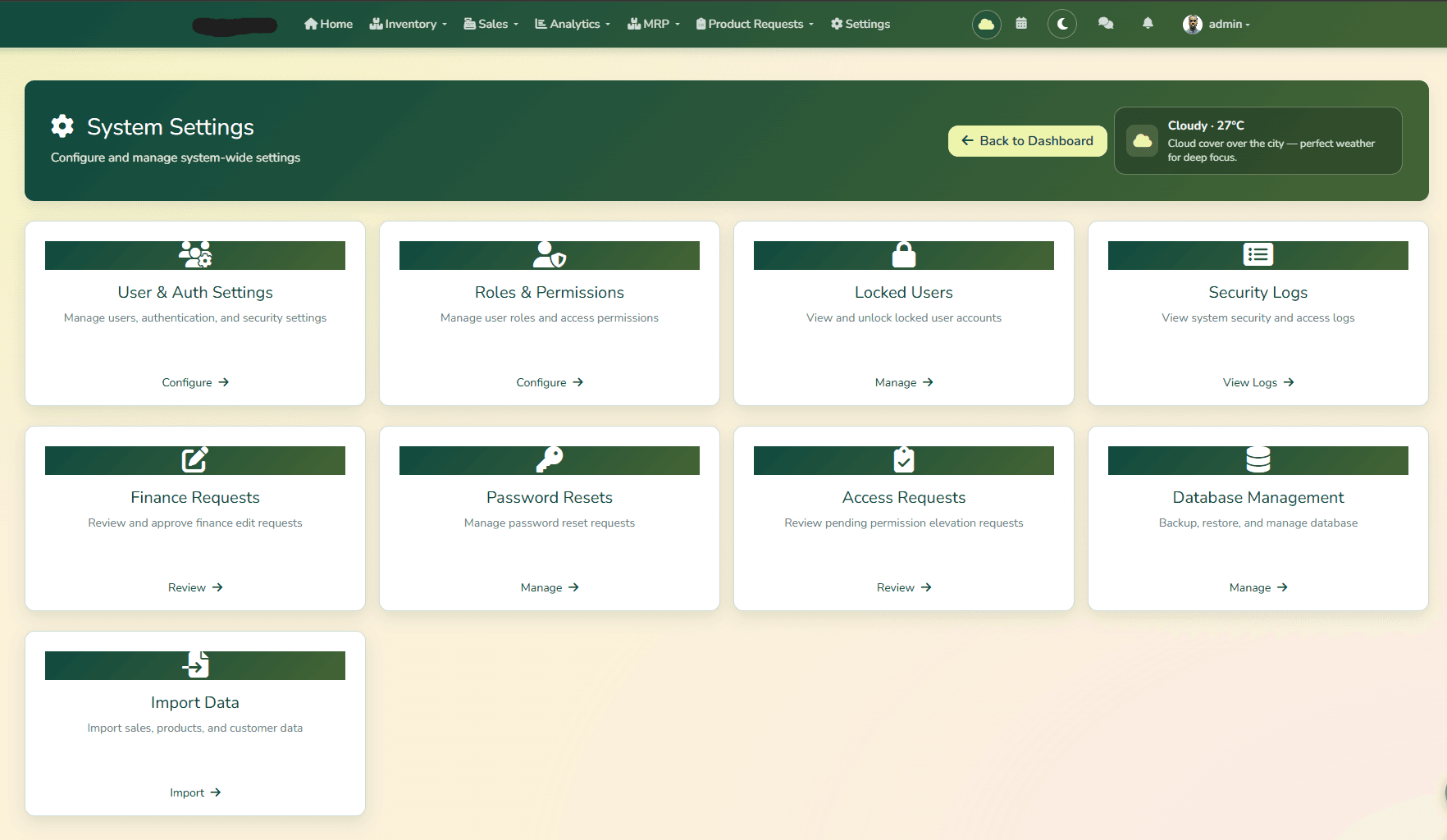Click Manage under Password Resets
The image size is (1447, 840).
pyautogui.click(x=550, y=587)
